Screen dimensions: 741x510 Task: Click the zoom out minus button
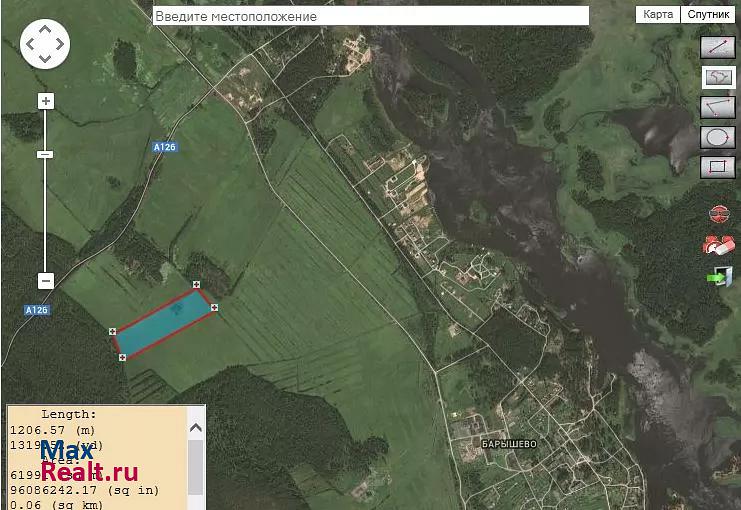[x=45, y=281]
